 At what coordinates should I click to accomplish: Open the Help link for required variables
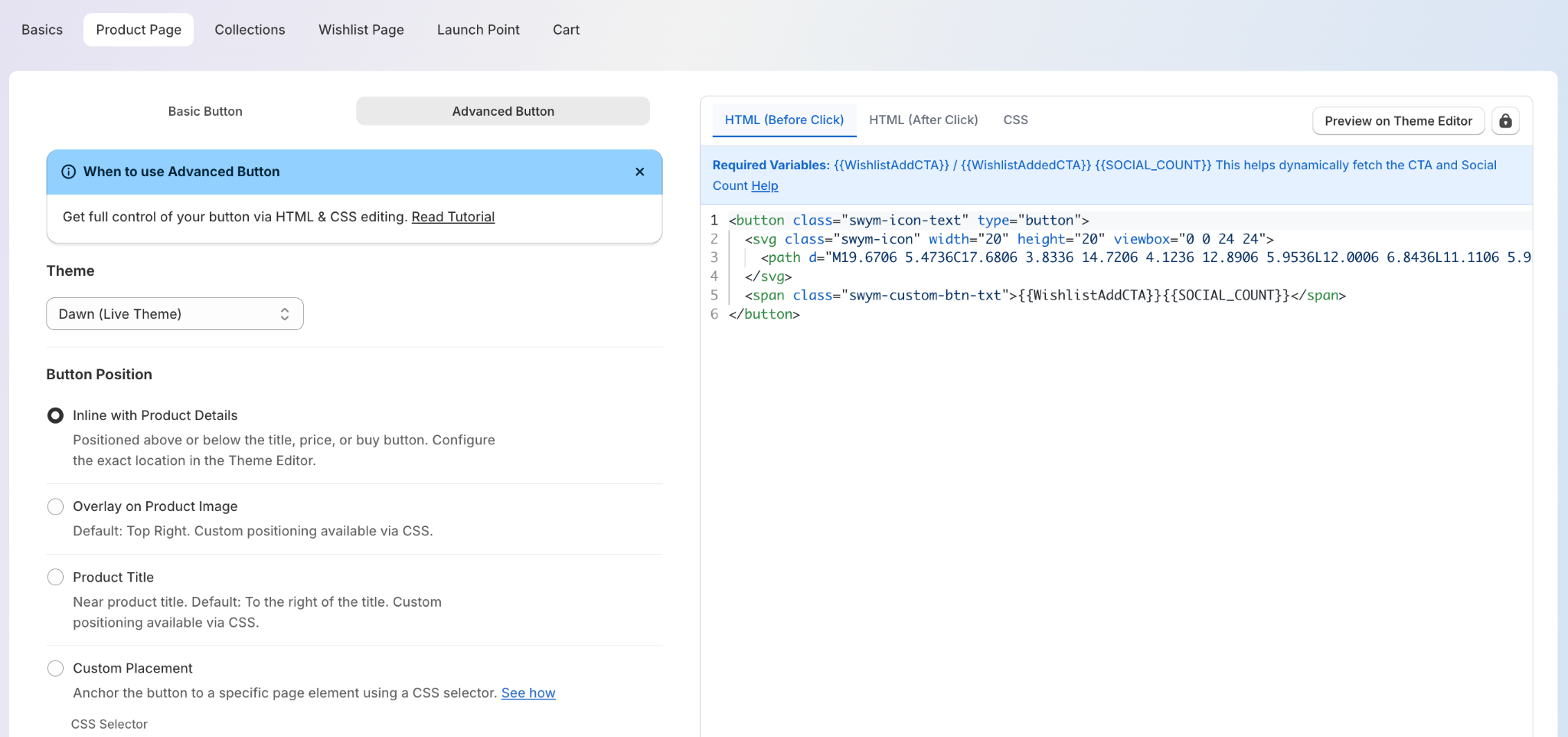click(x=764, y=185)
